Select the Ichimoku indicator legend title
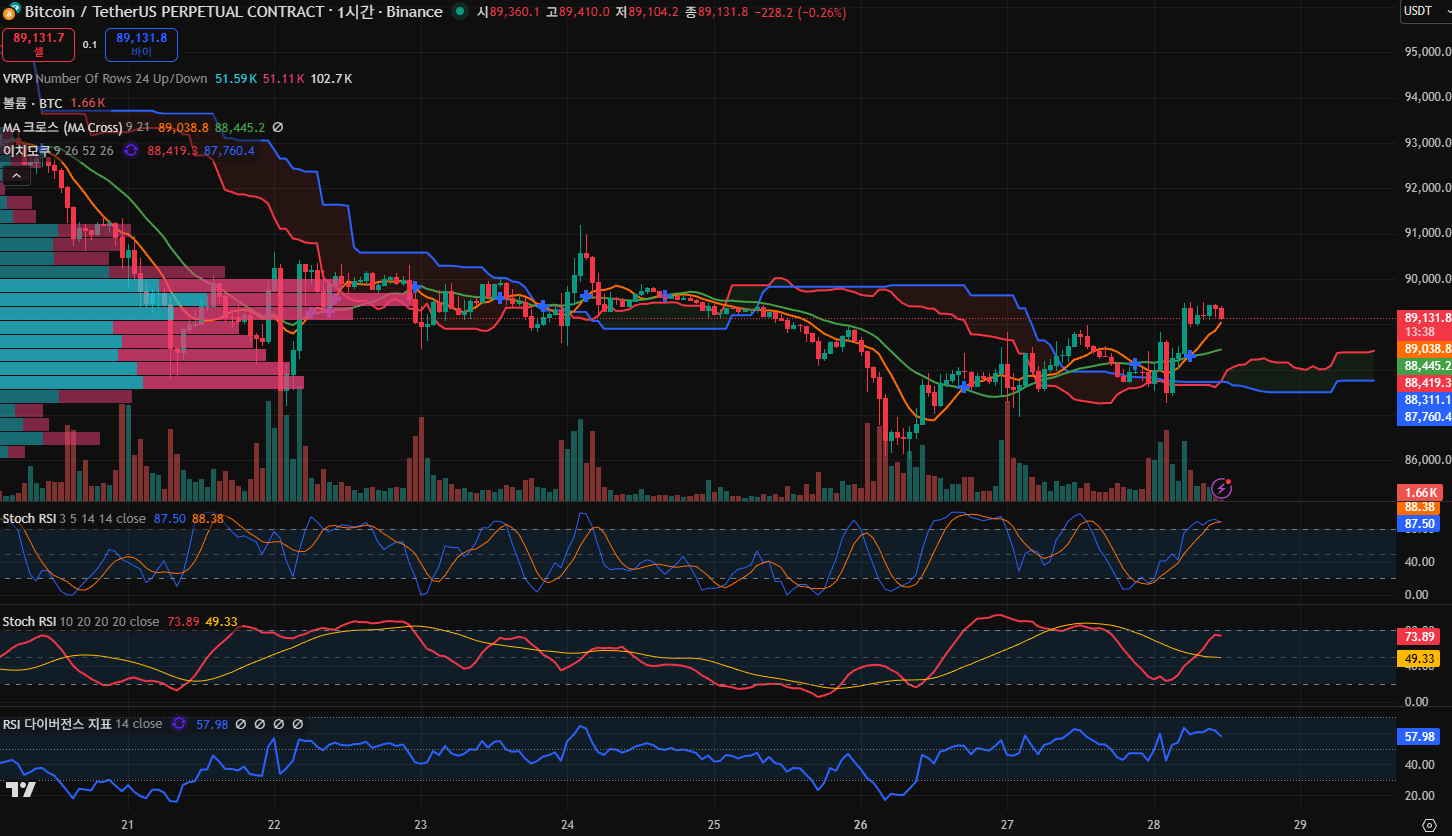The image size is (1452, 836). coord(26,151)
